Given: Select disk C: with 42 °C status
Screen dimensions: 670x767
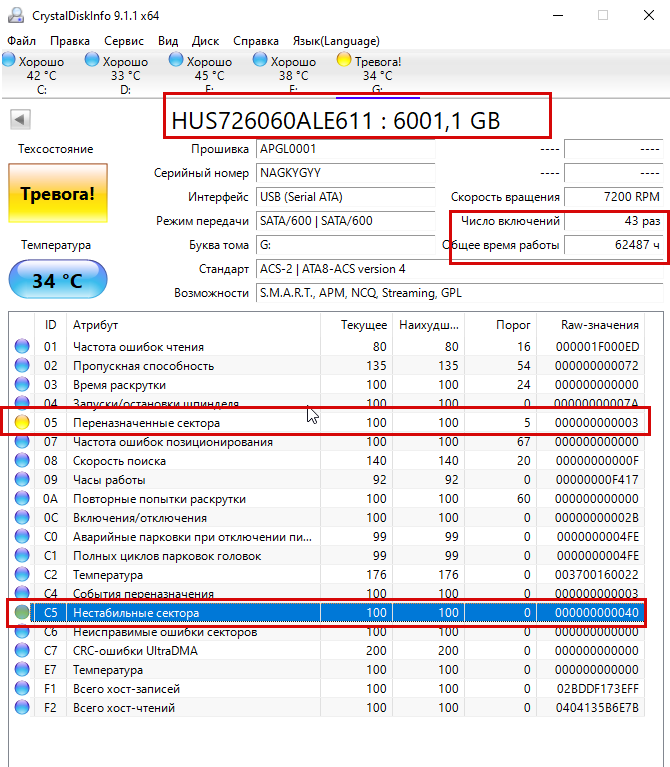Looking at the screenshot, I should [x=34, y=74].
